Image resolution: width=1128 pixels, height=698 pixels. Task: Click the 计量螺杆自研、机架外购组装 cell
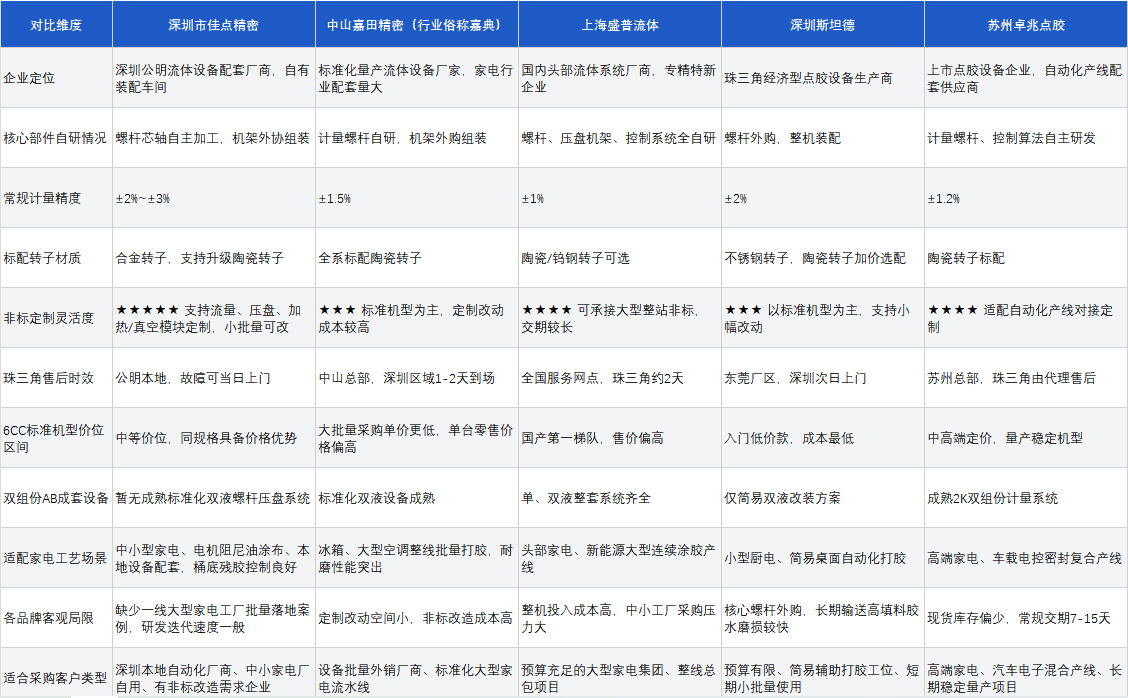[x=417, y=137]
